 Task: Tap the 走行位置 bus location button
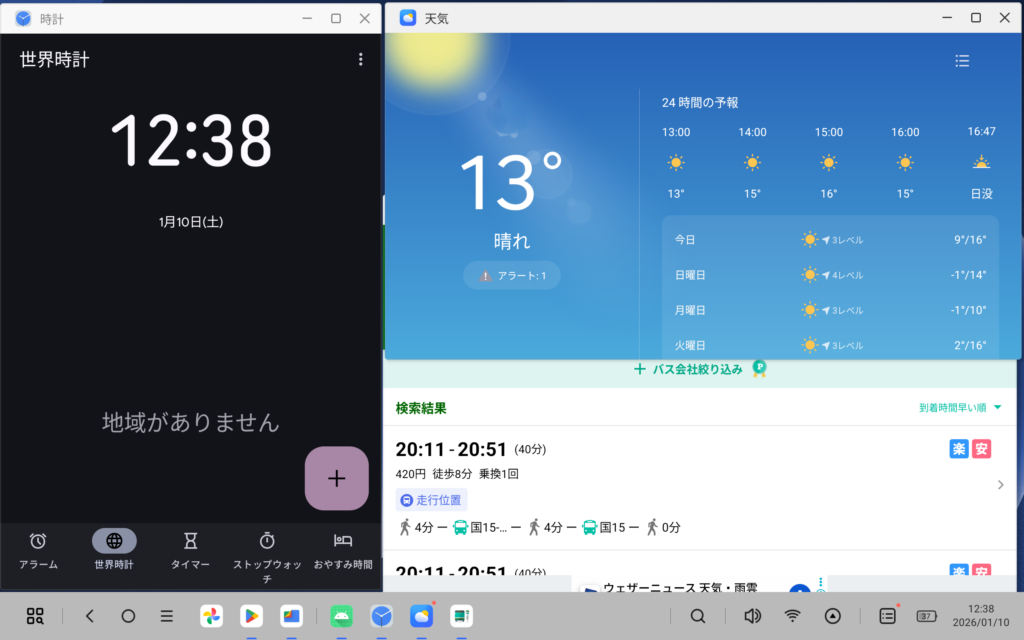[x=431, y=500]
